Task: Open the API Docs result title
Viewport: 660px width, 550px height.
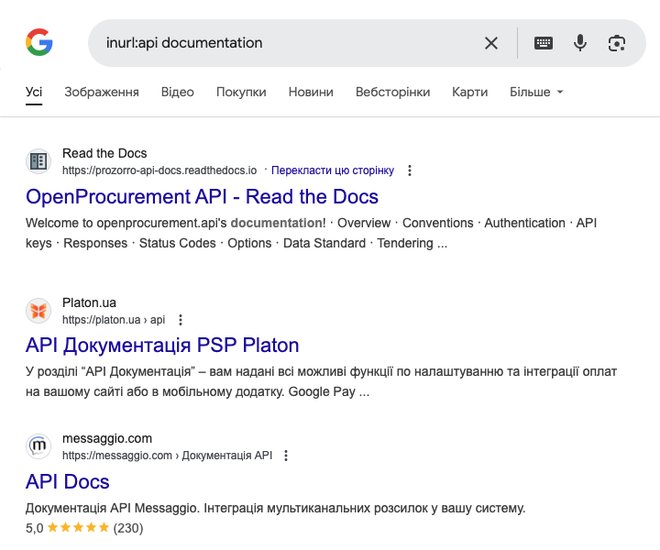Action: (x=67, y=481)
